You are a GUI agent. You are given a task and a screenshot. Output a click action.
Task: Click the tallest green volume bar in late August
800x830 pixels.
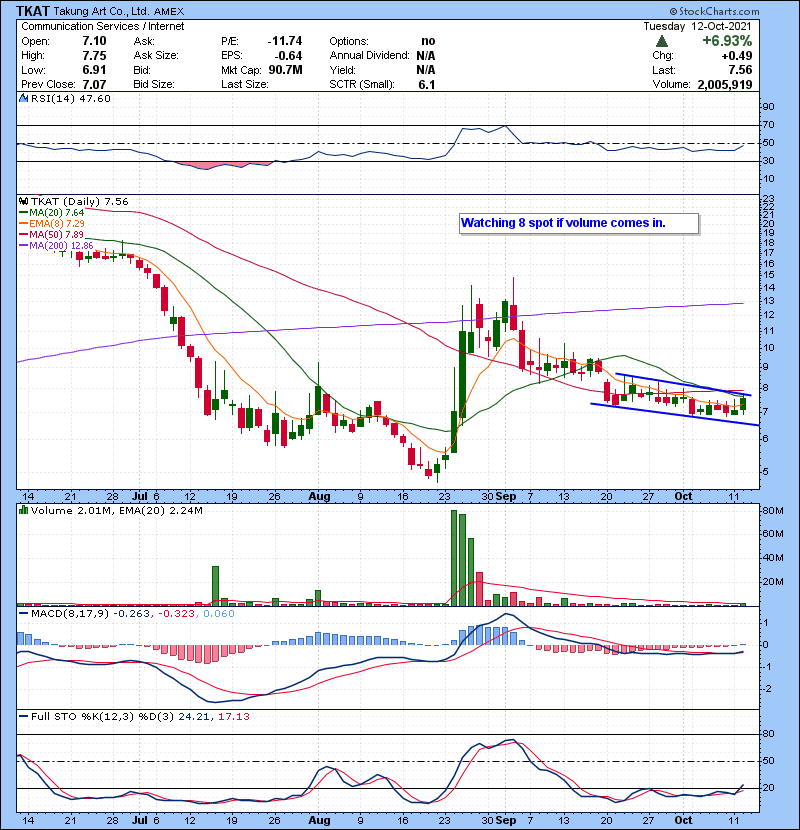(454, 558)
